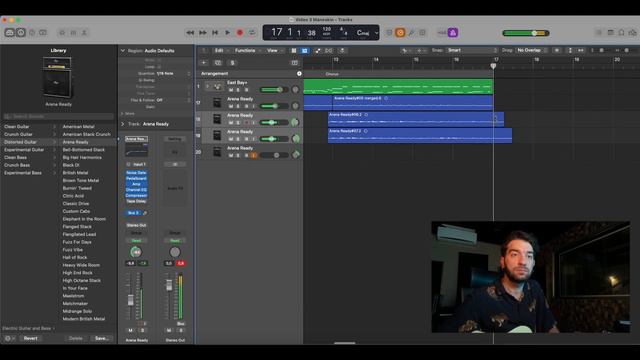Go to beginning with the transport button
Screen dimensions: 640x360
215,33
